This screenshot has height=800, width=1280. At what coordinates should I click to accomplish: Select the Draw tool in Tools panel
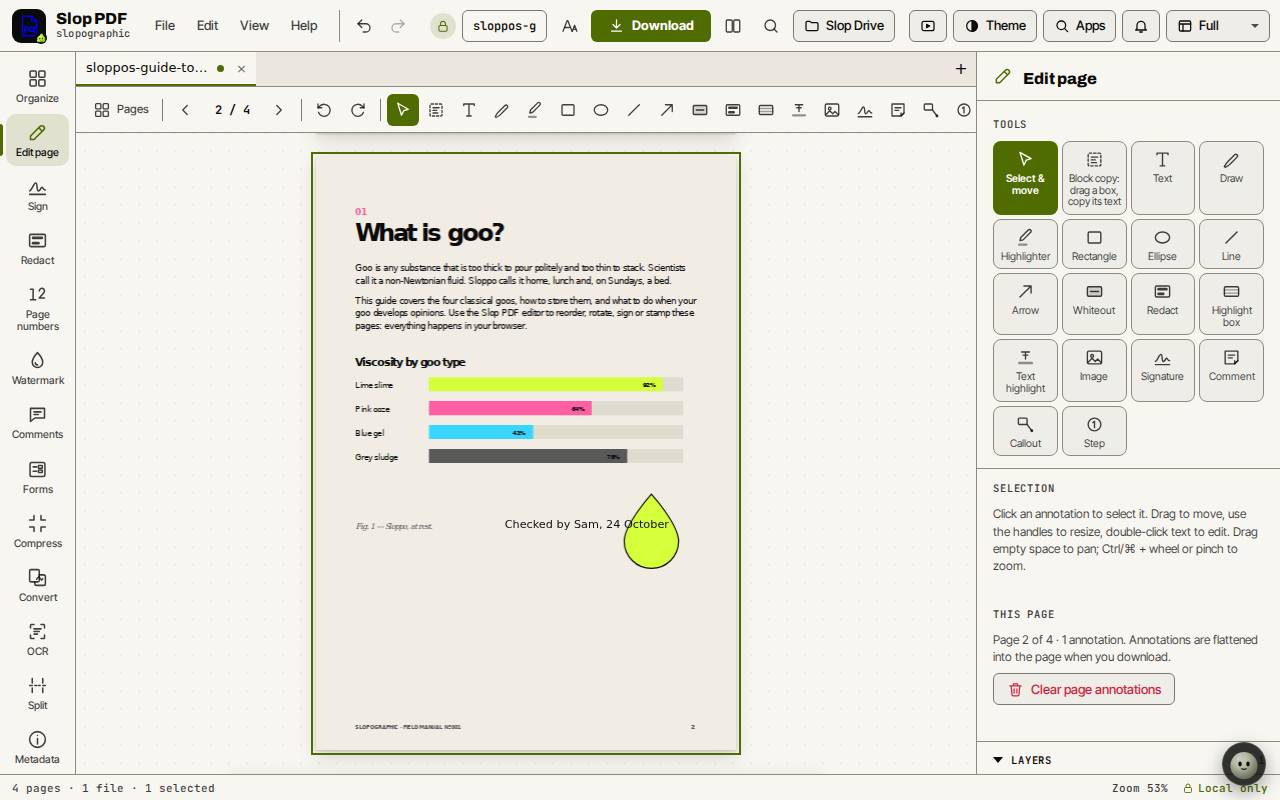pyautogui.click(x=1231, y=177)
